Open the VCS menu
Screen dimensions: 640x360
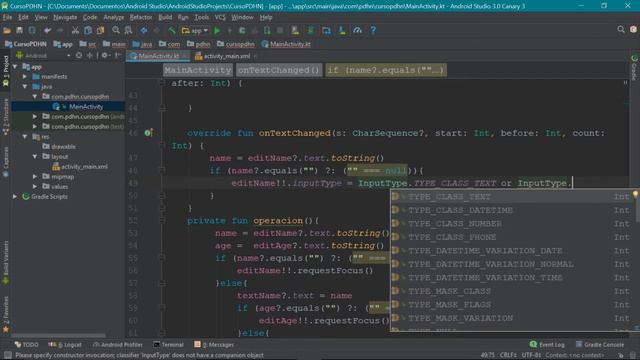[x=220, y=18]
